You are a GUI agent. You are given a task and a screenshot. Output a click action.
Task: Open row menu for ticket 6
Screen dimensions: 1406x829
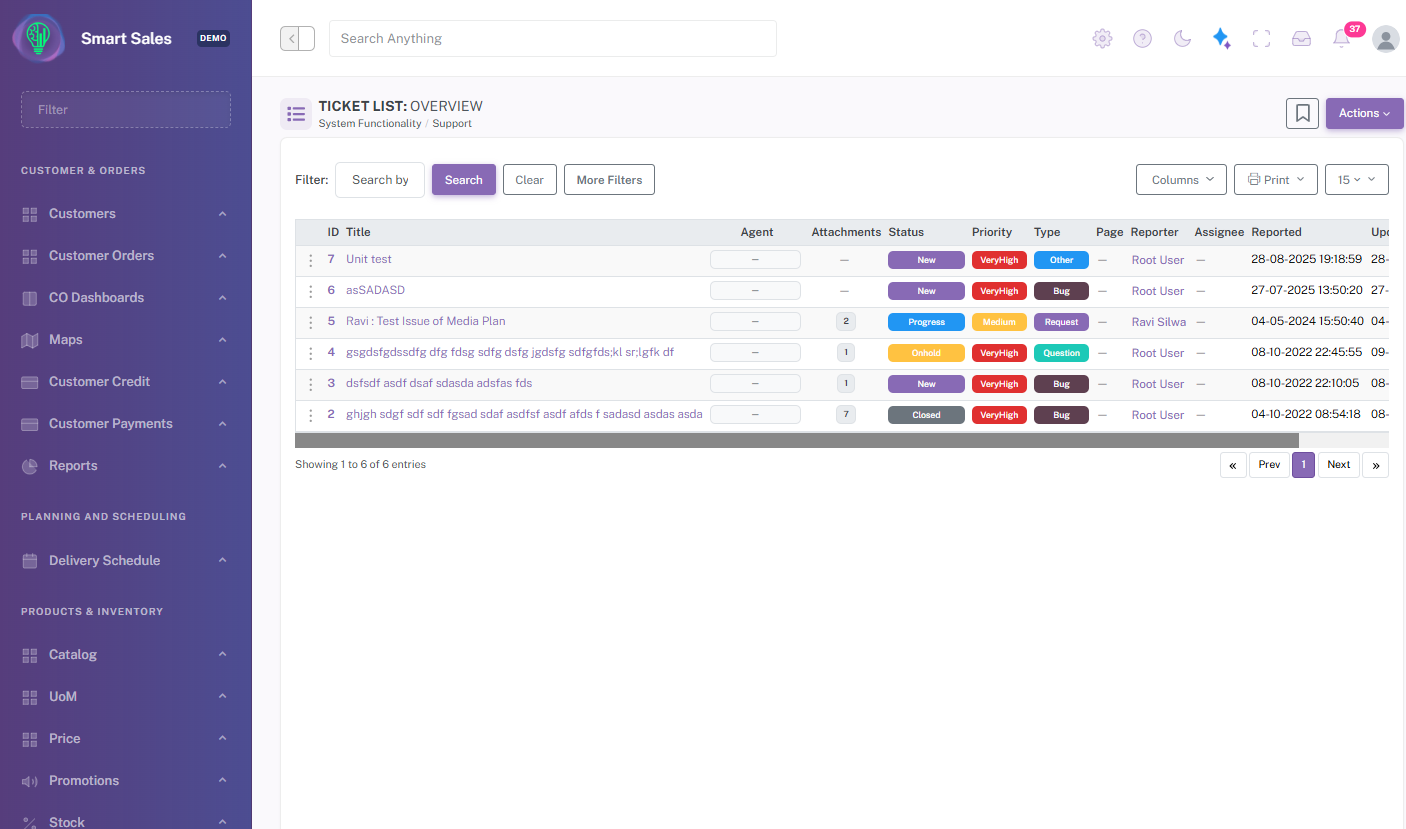(x=310, y=291)
